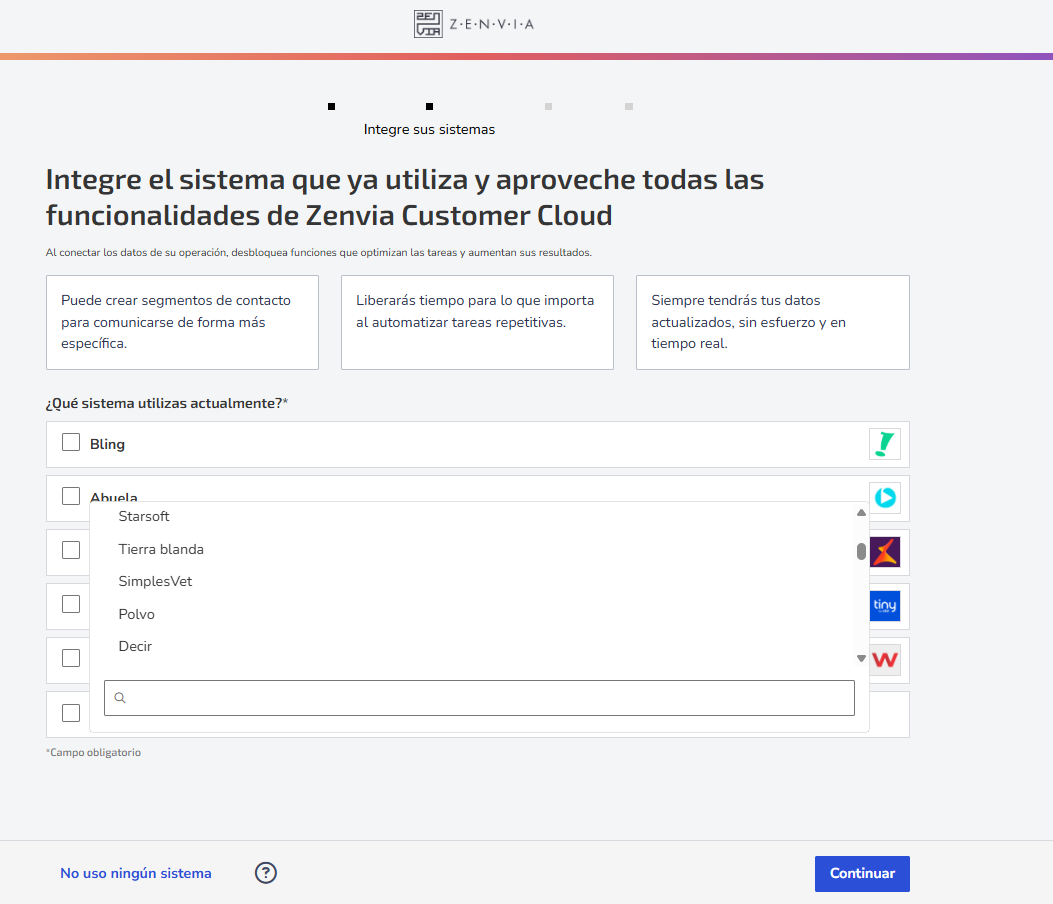Click the magnifier icon in search box
Viewport: 1053px width, 904px height.
tap(120, 698)
